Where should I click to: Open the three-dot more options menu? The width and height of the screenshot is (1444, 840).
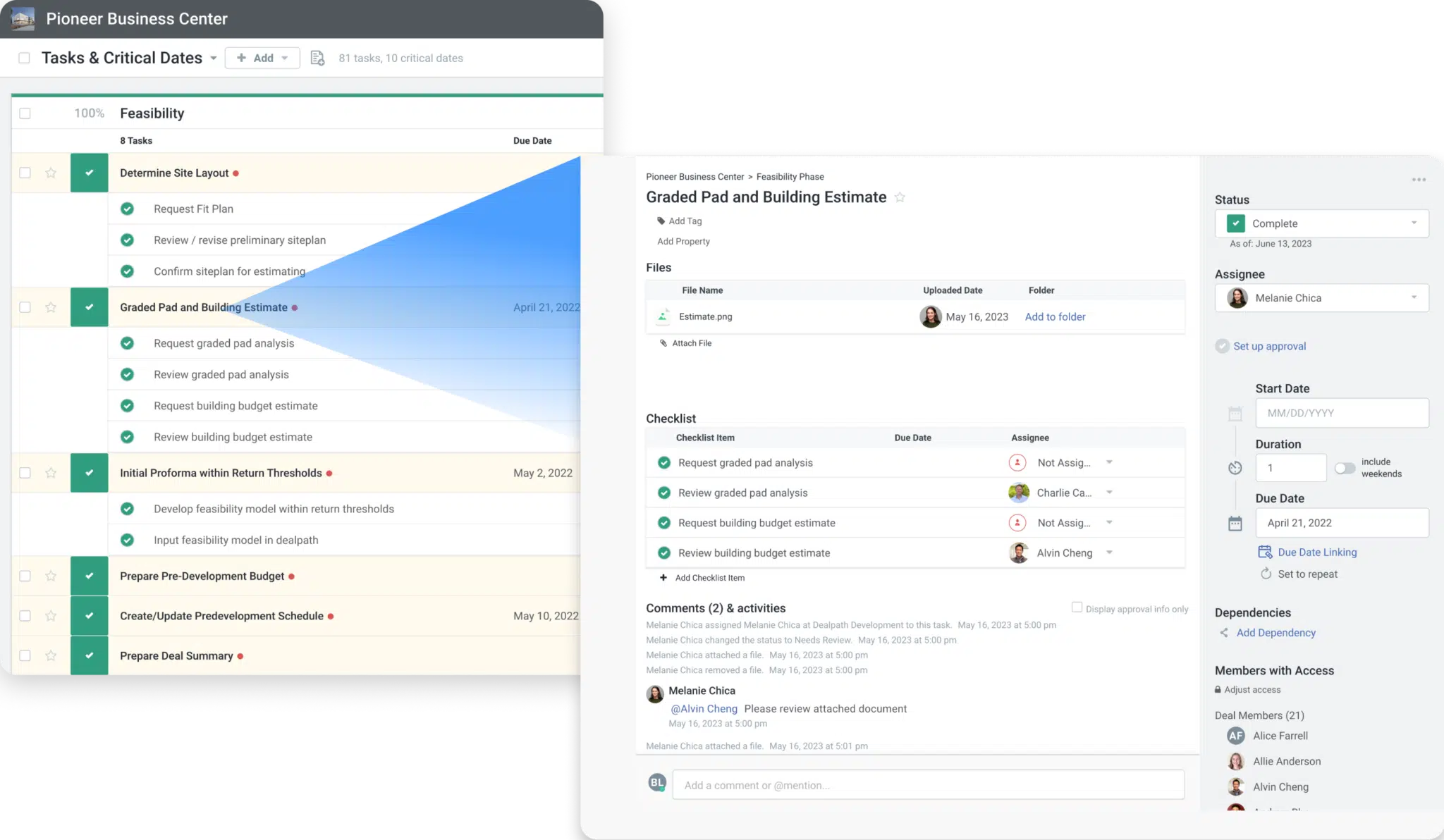click(x=1419, y=180)
